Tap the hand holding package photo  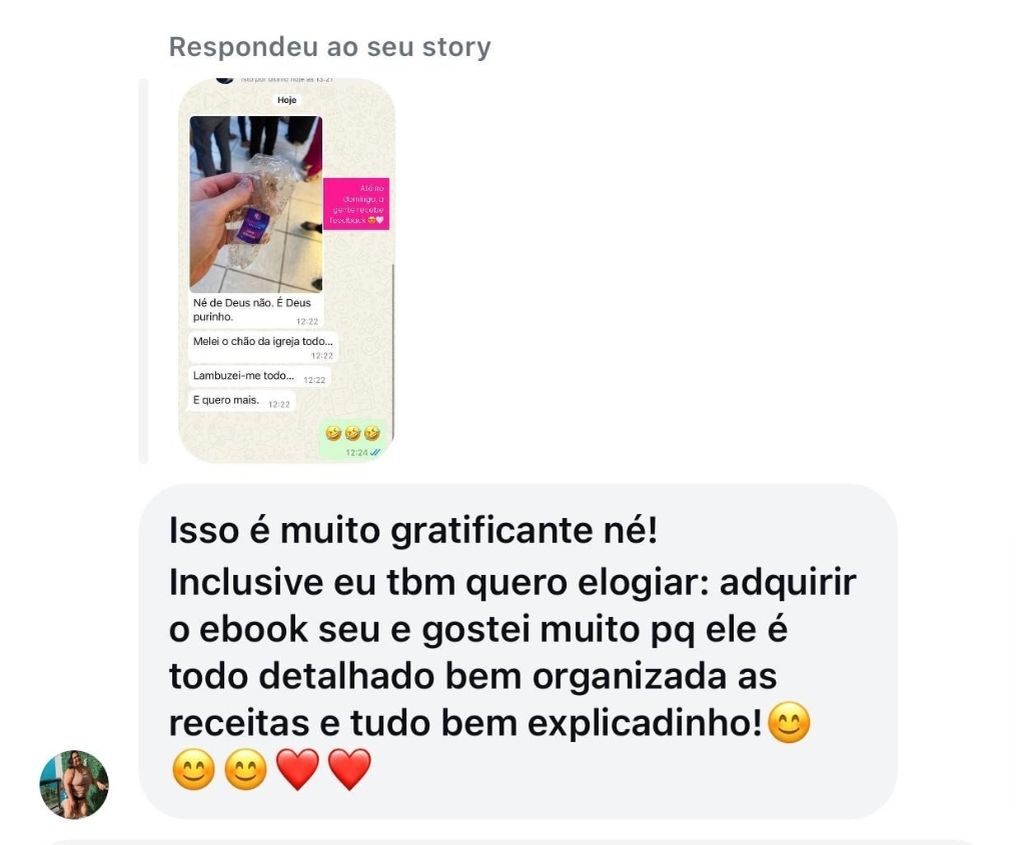click(x=256, y=204)
